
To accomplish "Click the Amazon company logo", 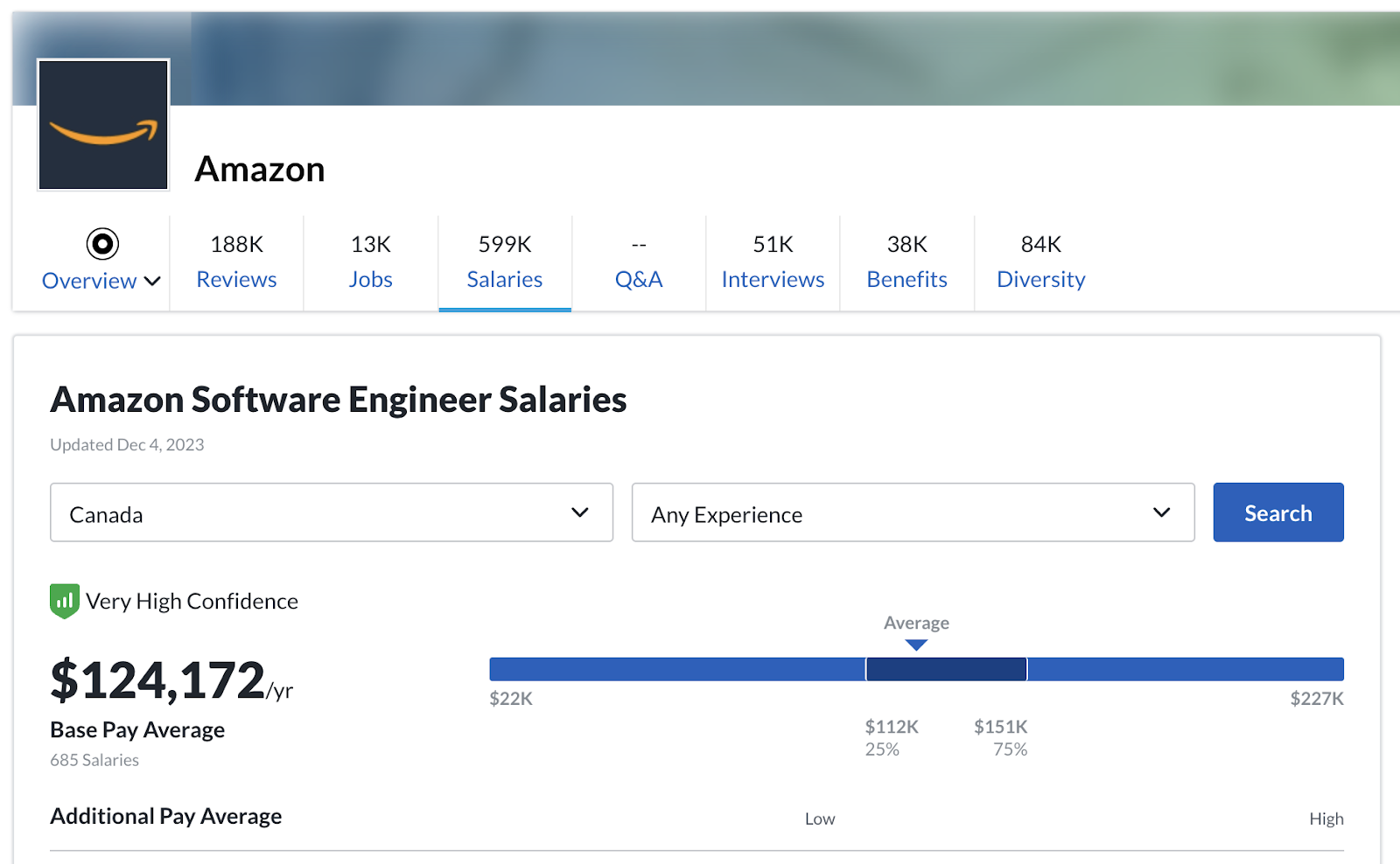I will coord(103,124).
